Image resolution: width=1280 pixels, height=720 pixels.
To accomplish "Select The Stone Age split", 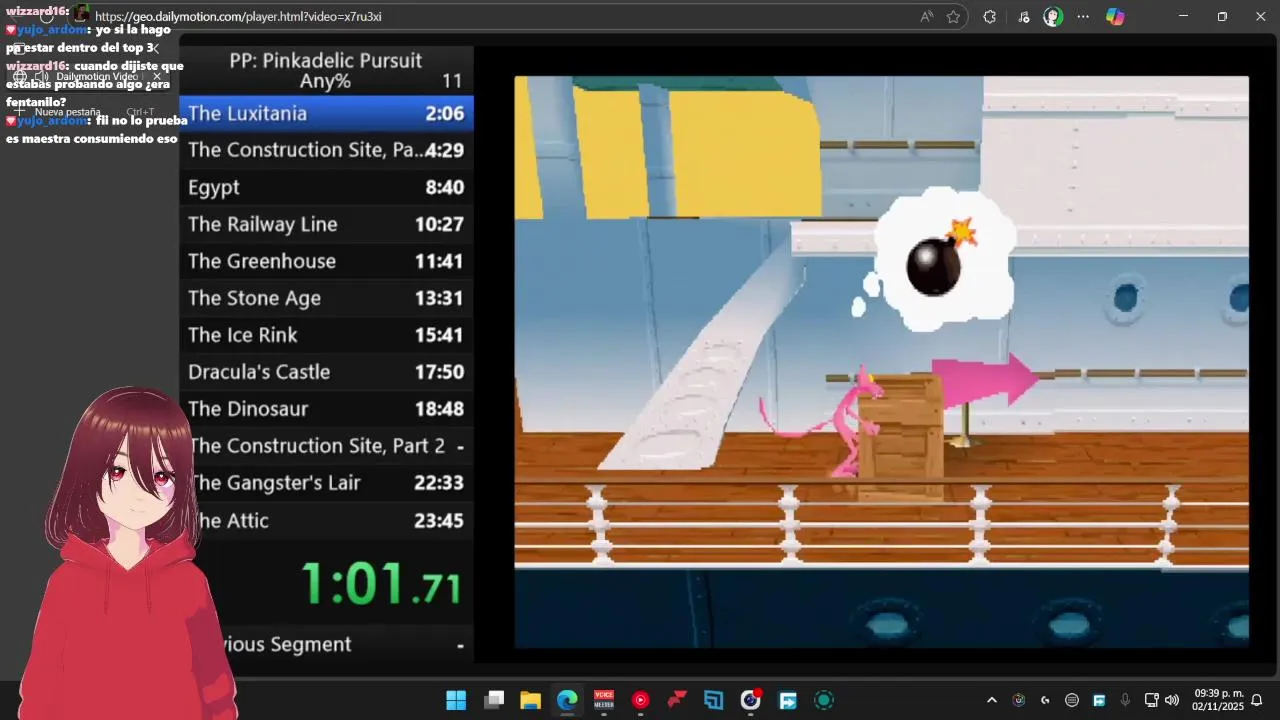I will [326, 298].
